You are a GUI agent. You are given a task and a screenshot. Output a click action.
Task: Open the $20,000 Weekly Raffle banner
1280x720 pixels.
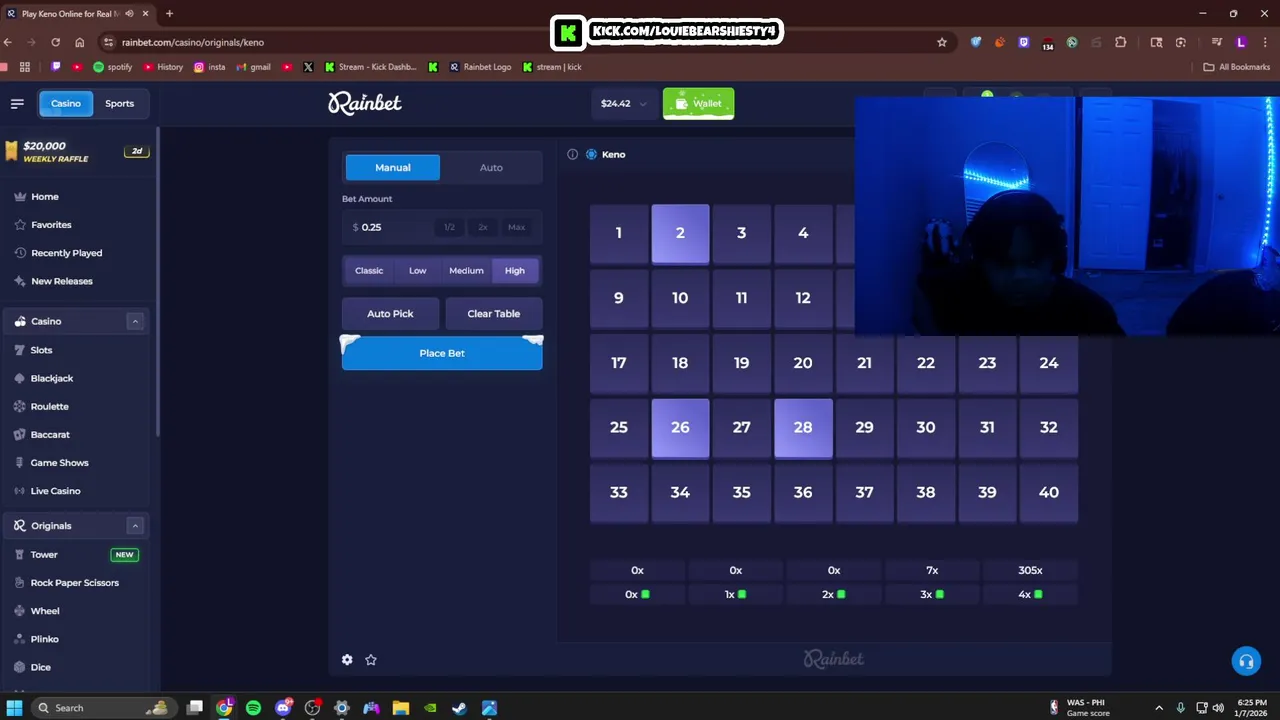pyautogui.click(x=76, y=152)
